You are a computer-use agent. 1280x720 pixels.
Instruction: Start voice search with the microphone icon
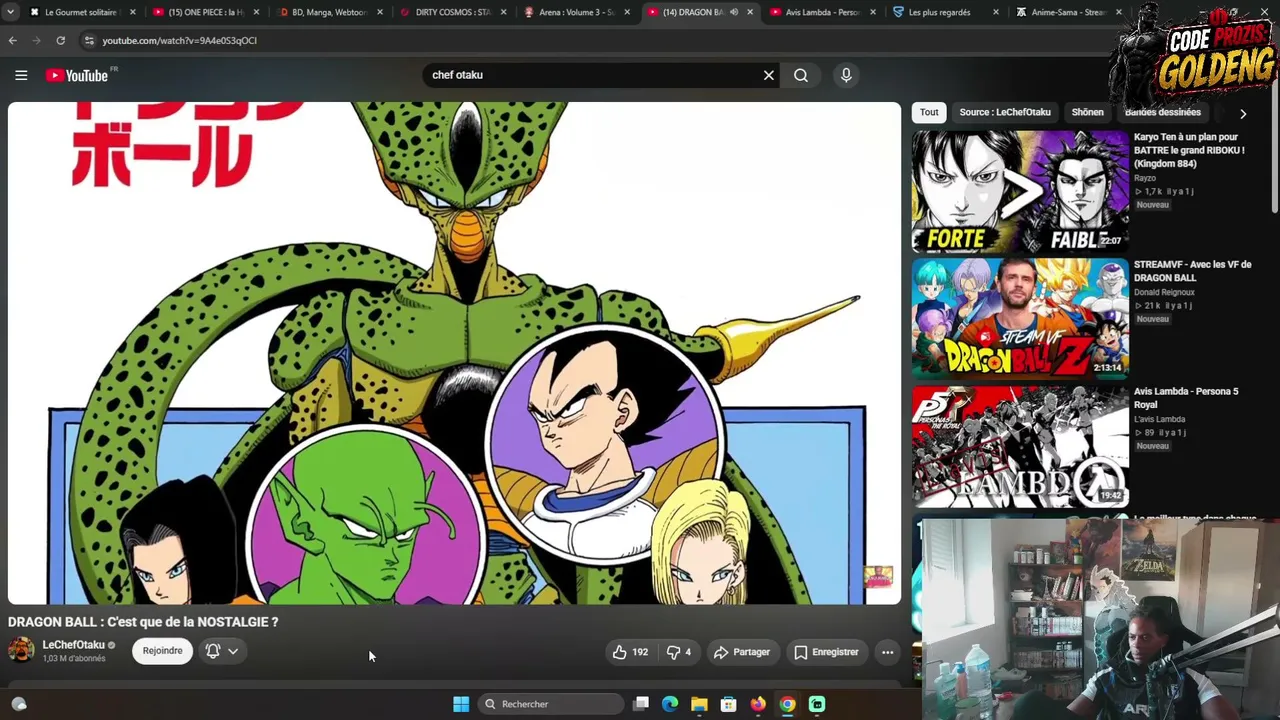(x=846, y=75)
